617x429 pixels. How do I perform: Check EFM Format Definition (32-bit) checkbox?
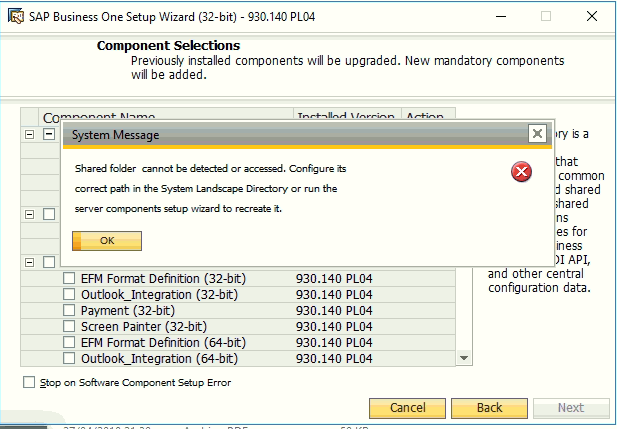70,278
